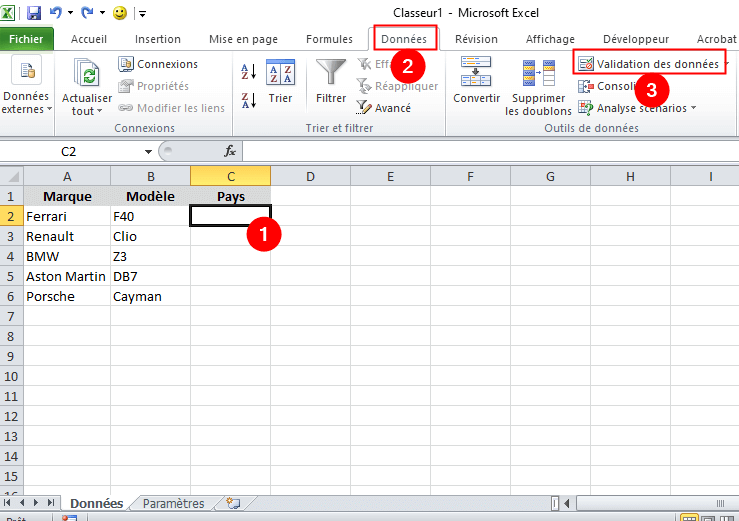Viewport: 739px width, 521px height.
Task: Expand the Analyse scénarios dropdown arrow
Action: [x=694, y=108]
